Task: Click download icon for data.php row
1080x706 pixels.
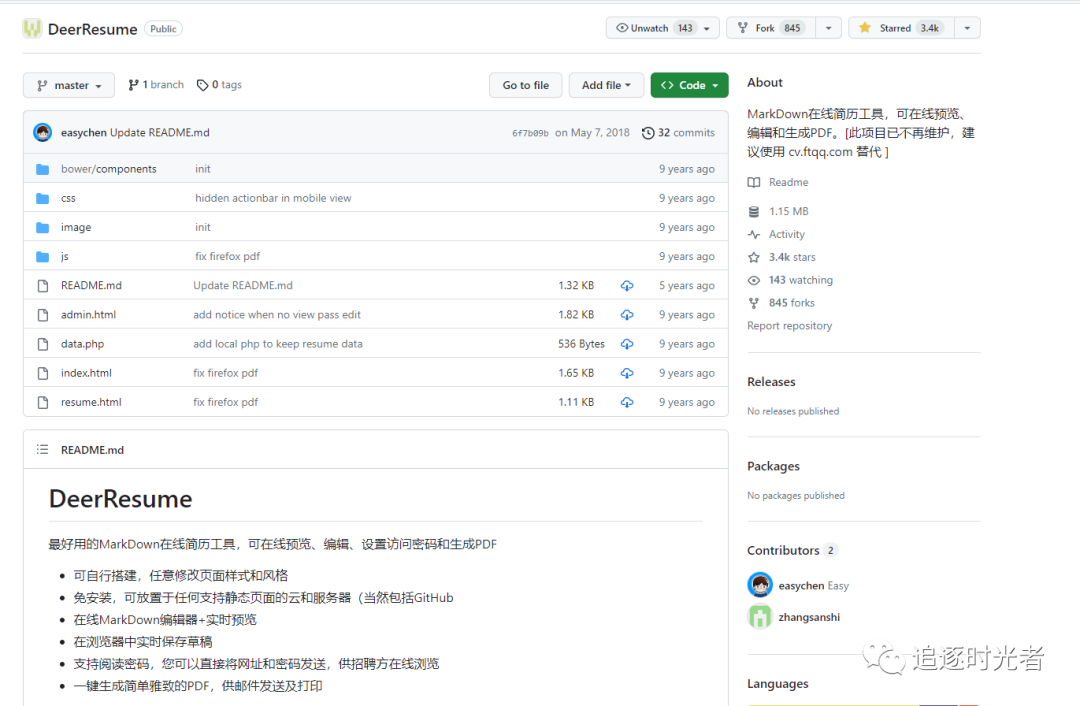Action: [x=627, y=344]
